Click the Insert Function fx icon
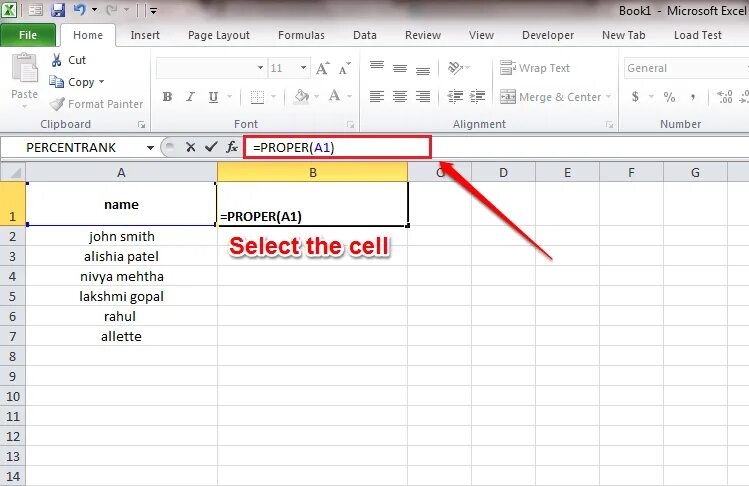 click(232, 147)
